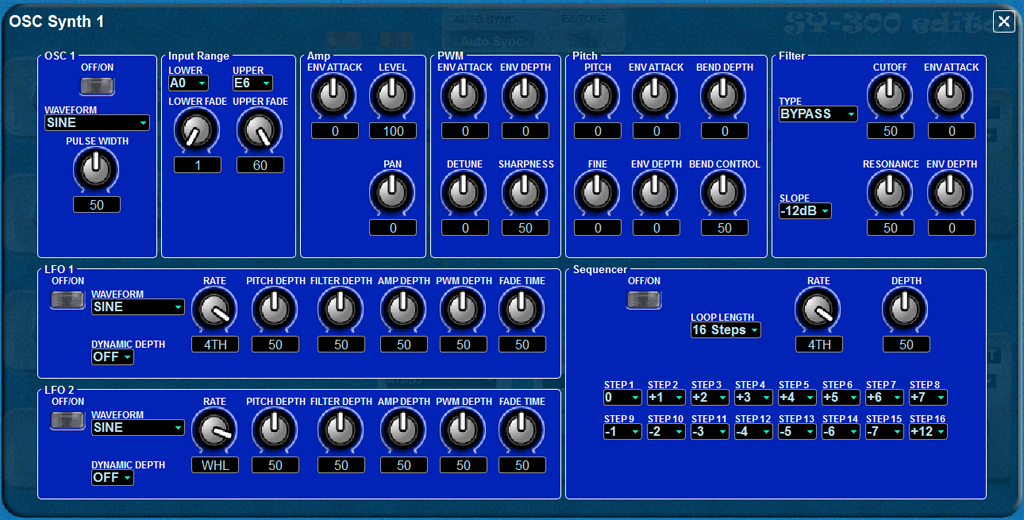This screenshot has height=520, width=1024.
Task: Toggle the Sequencer OFF/ON switch
Action: (x=644, y=299)
